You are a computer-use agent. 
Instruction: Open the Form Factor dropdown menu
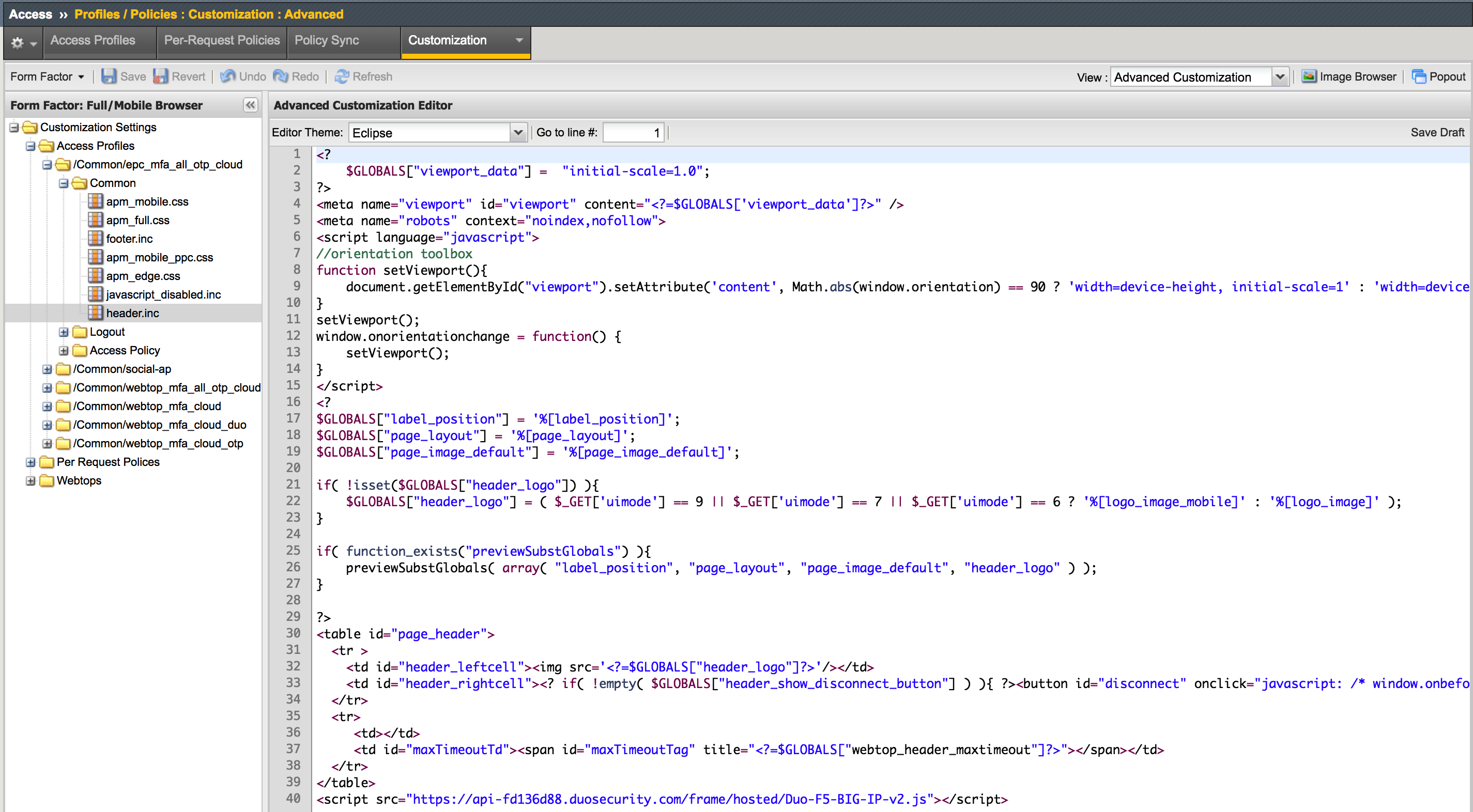point(48,76)
